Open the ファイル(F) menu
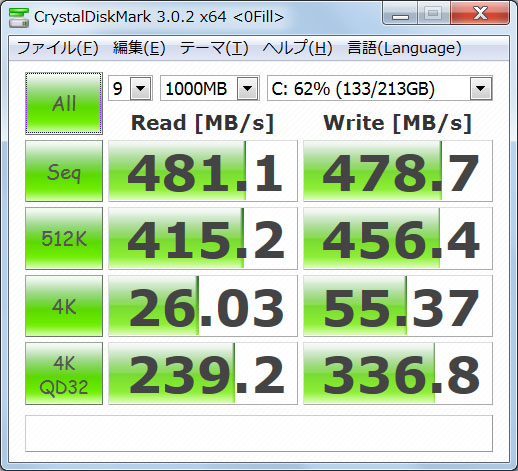This screenshot has height=471, width=518. tap(57, 48)
